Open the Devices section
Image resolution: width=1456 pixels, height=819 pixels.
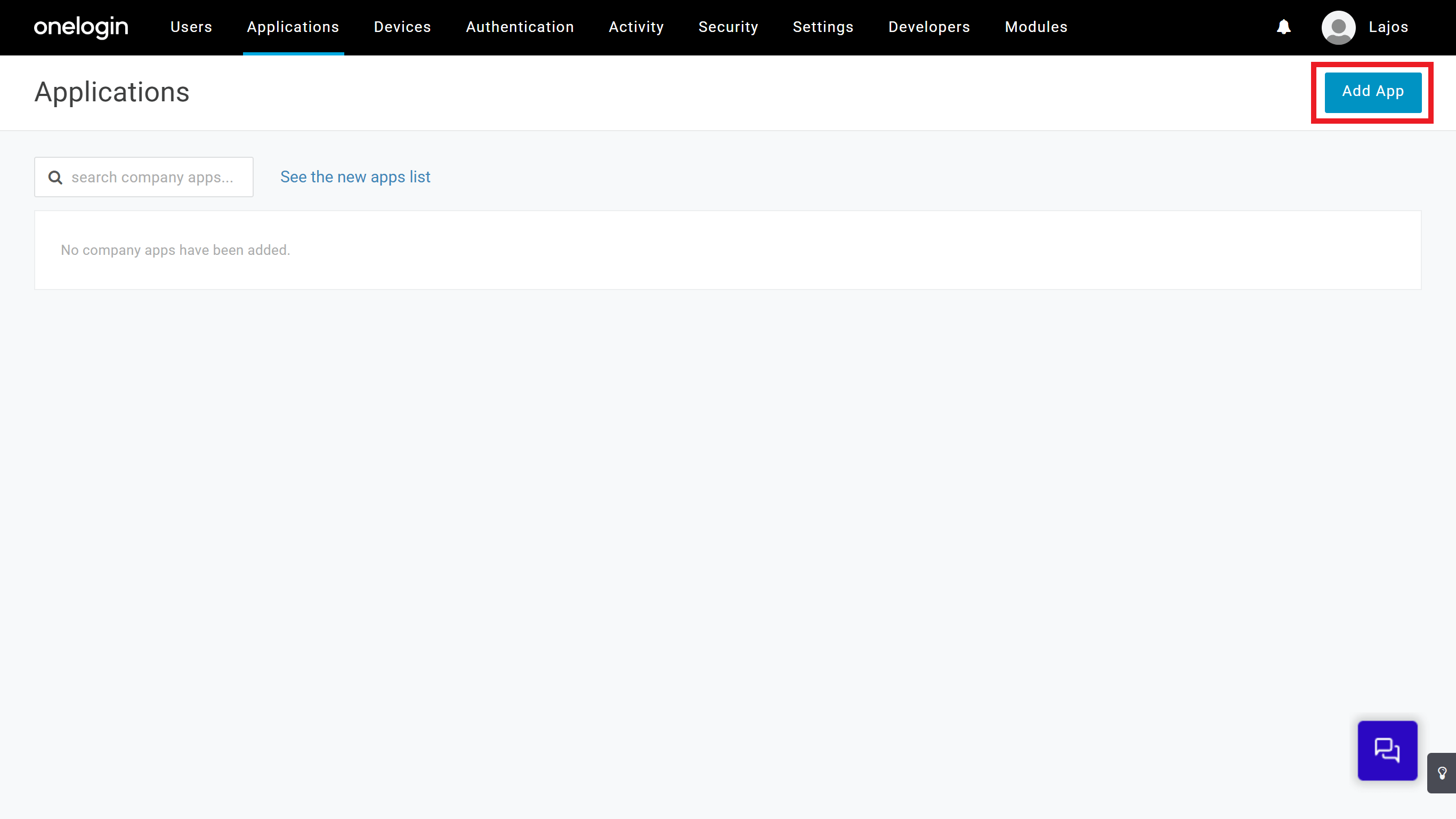coord(402,27)
